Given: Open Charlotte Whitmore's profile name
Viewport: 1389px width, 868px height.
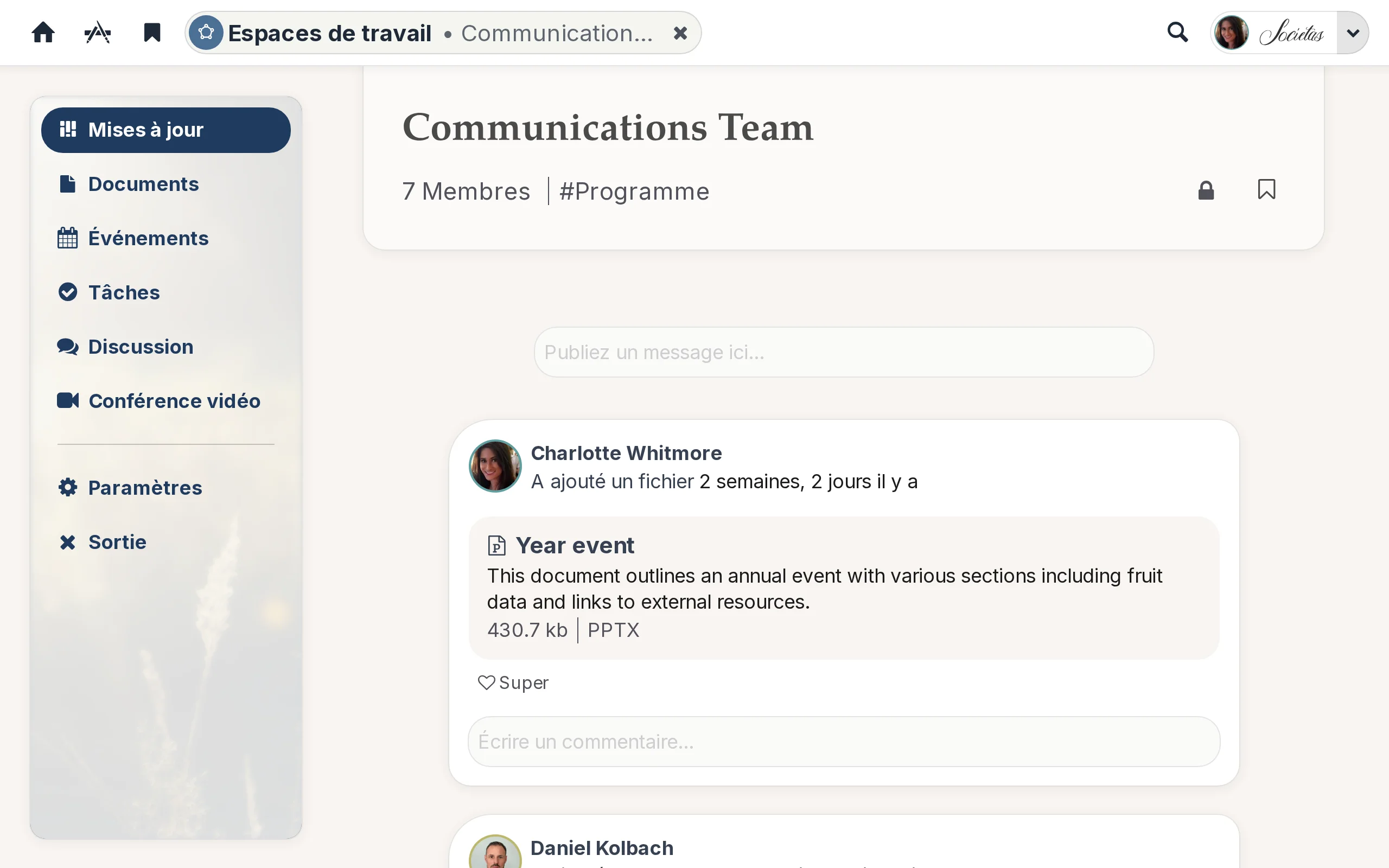Looking at the screenshot, I should click(x=626, y=454).
